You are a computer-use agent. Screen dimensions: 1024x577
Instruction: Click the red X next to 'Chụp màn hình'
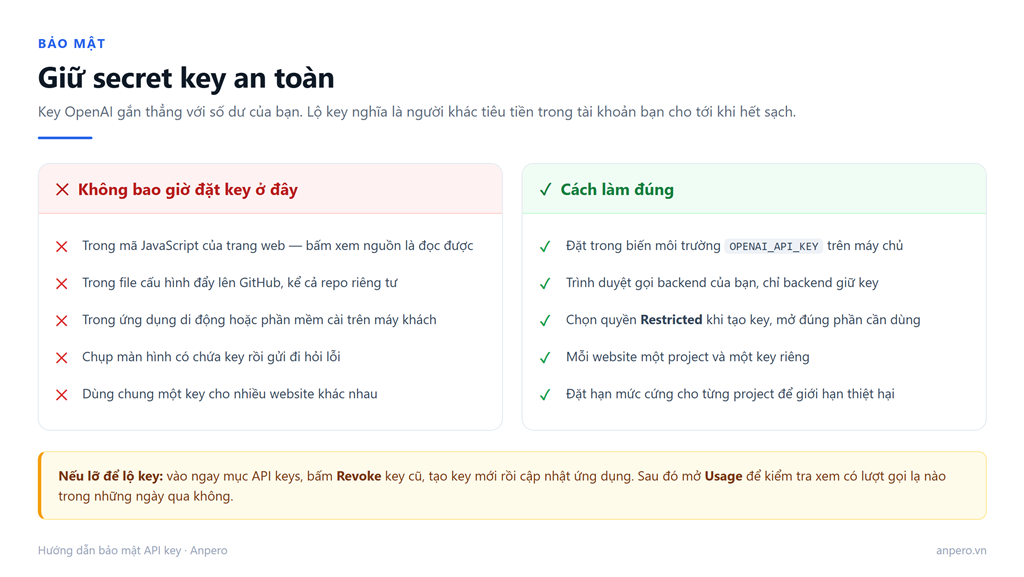coord(61,358)
